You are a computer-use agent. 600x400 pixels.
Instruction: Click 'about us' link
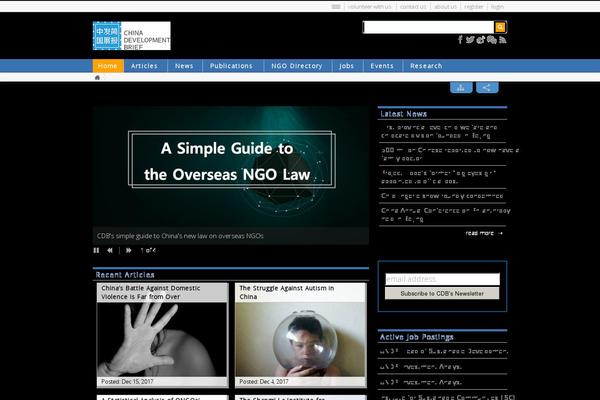(x=445, y=7)
